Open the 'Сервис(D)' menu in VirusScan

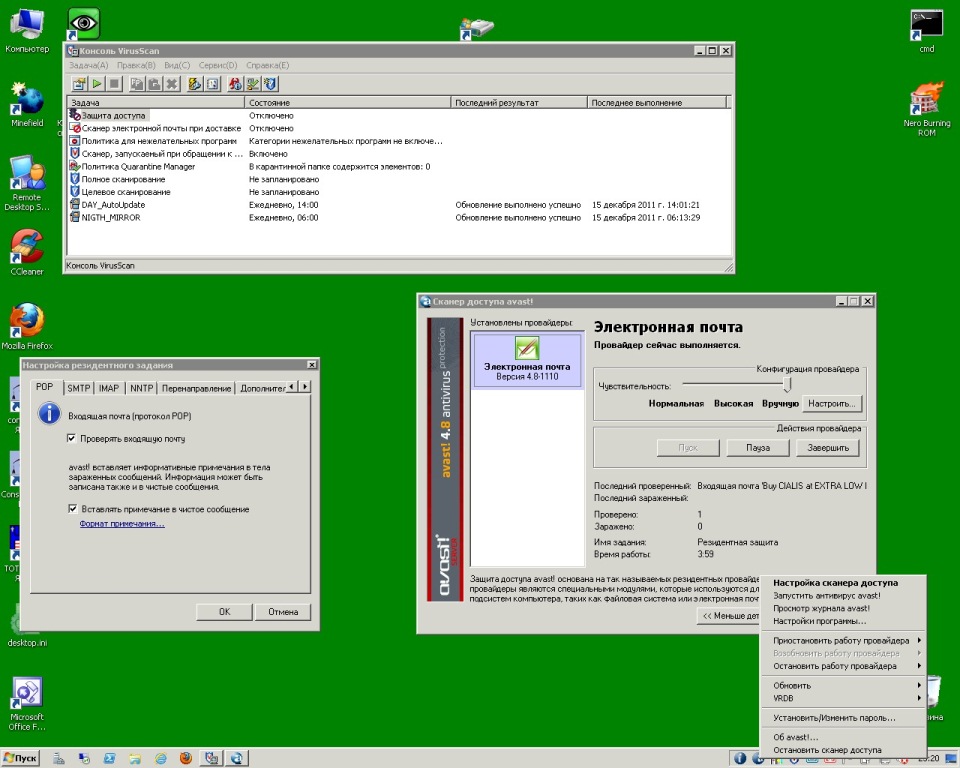pyautogui.click(x=217, y=65)
